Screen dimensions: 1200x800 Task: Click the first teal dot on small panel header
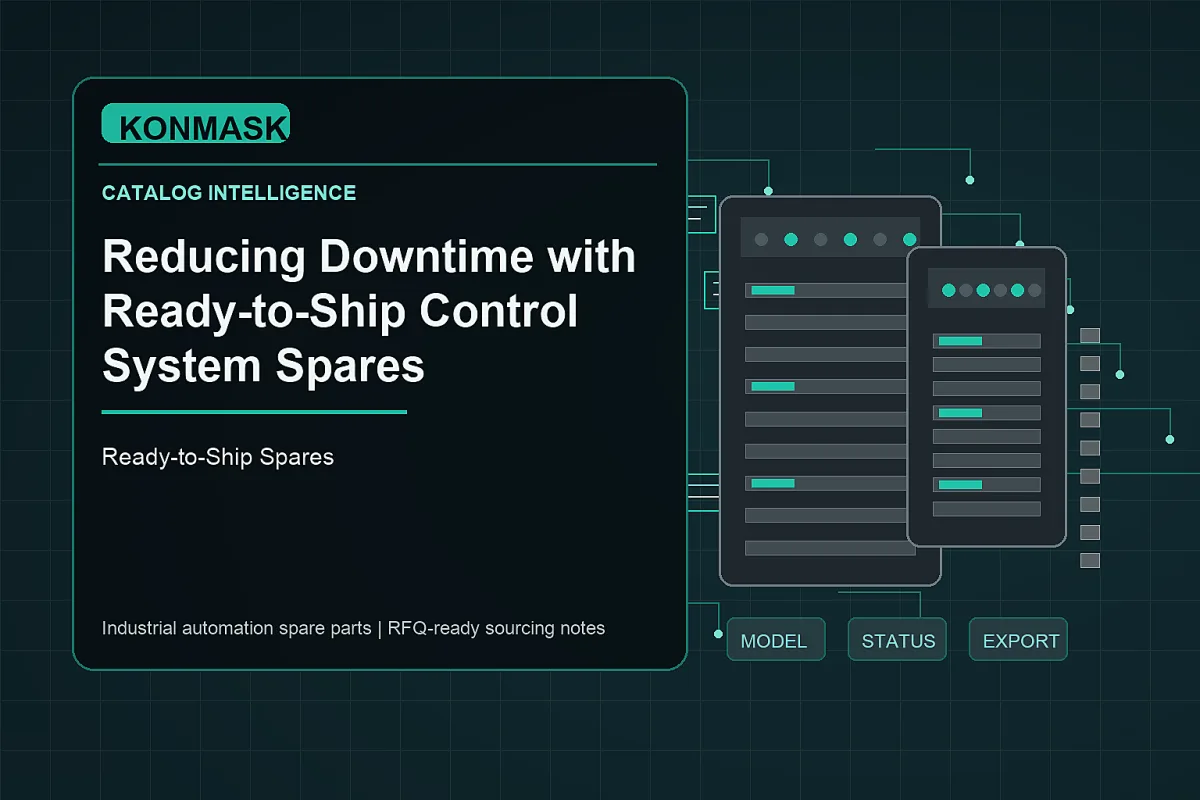[948, 291]
